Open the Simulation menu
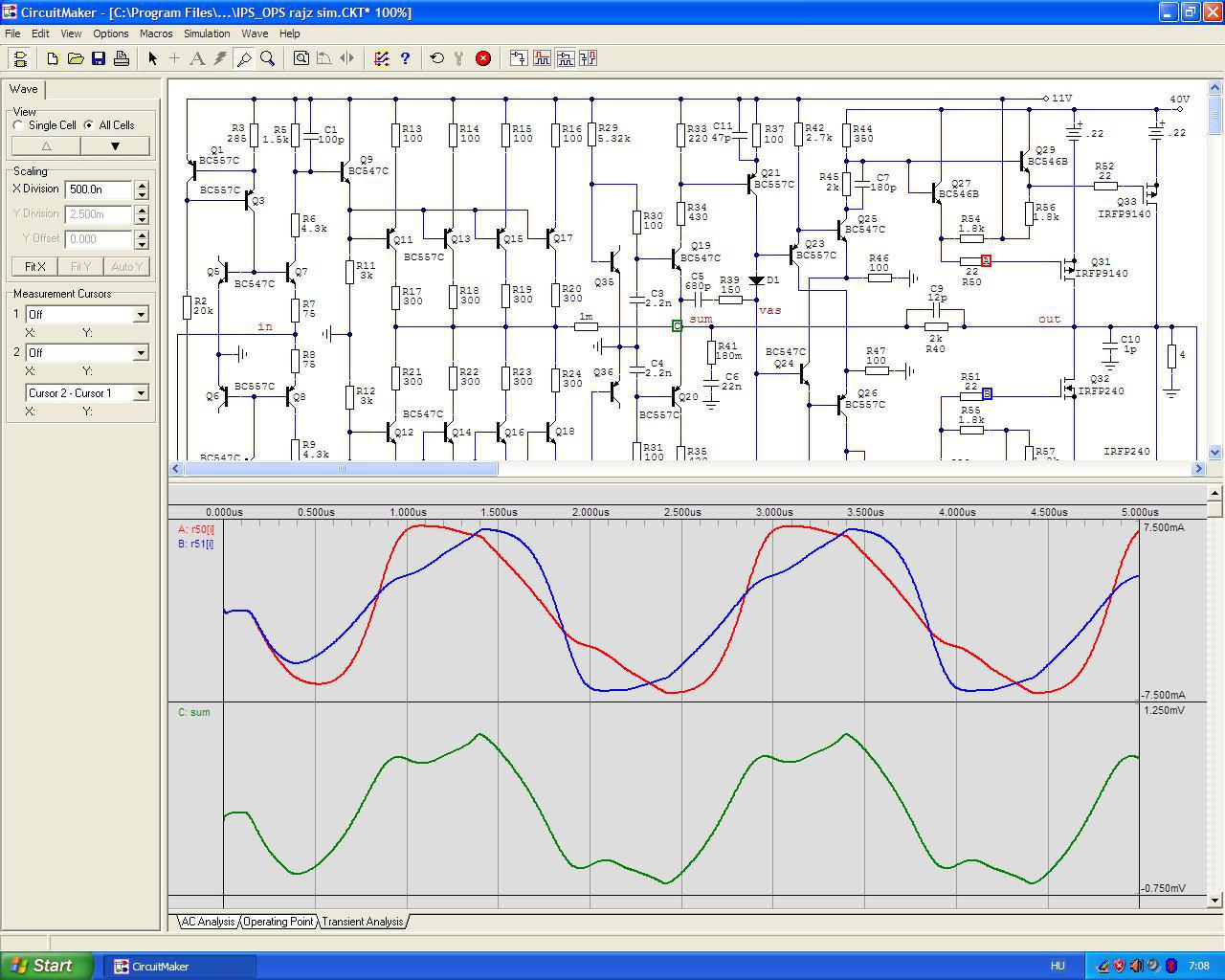 click(207, 33)
